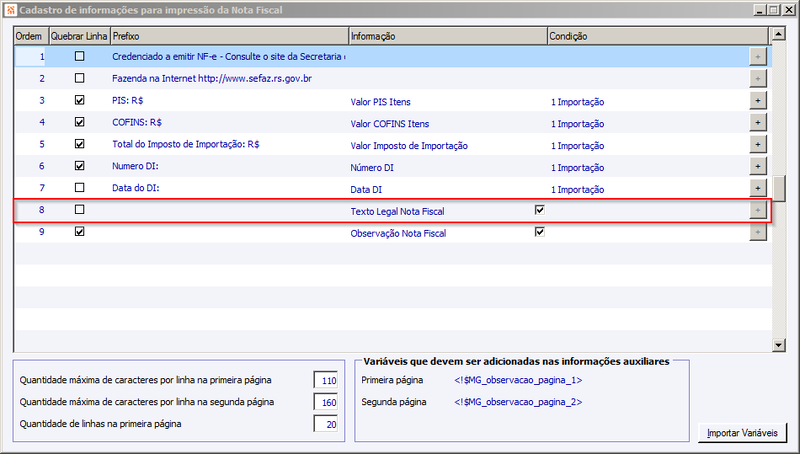The image size is (800, 454).
Task: Click max characters second page field
Action: (x=326, y=402)
